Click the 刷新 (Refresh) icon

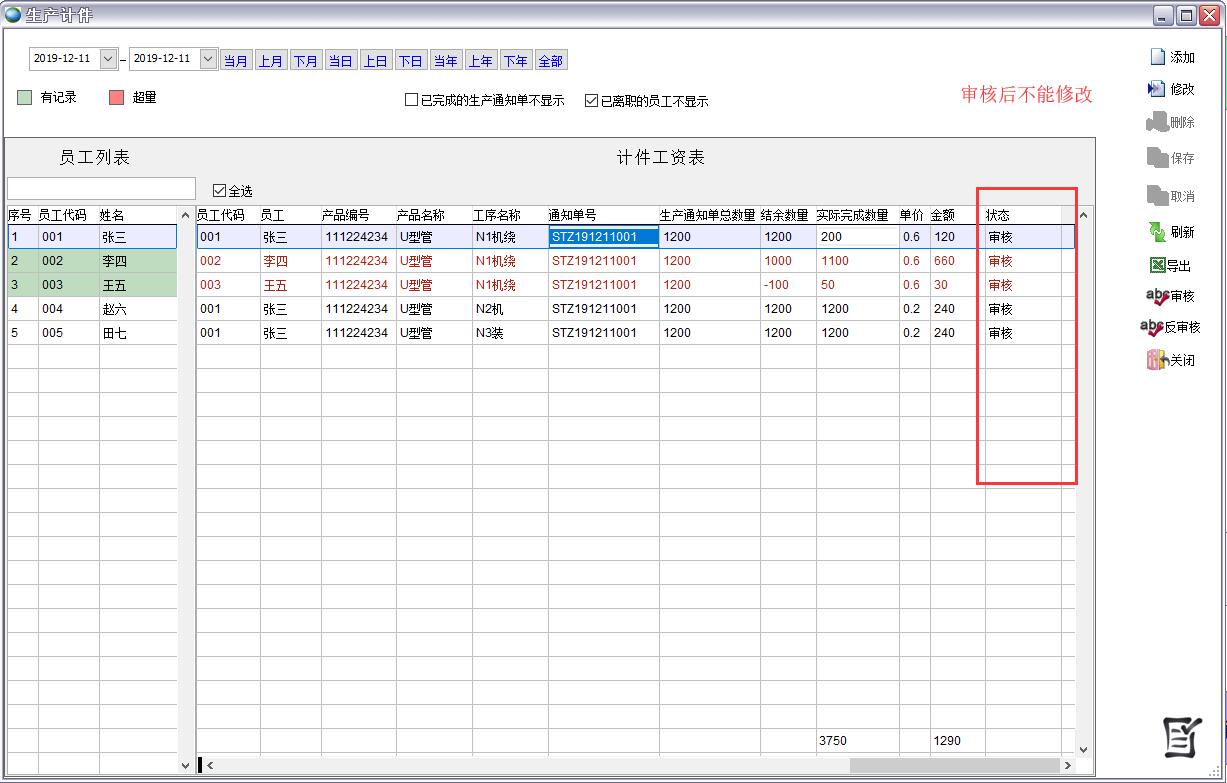click(x=1157, y=231)
